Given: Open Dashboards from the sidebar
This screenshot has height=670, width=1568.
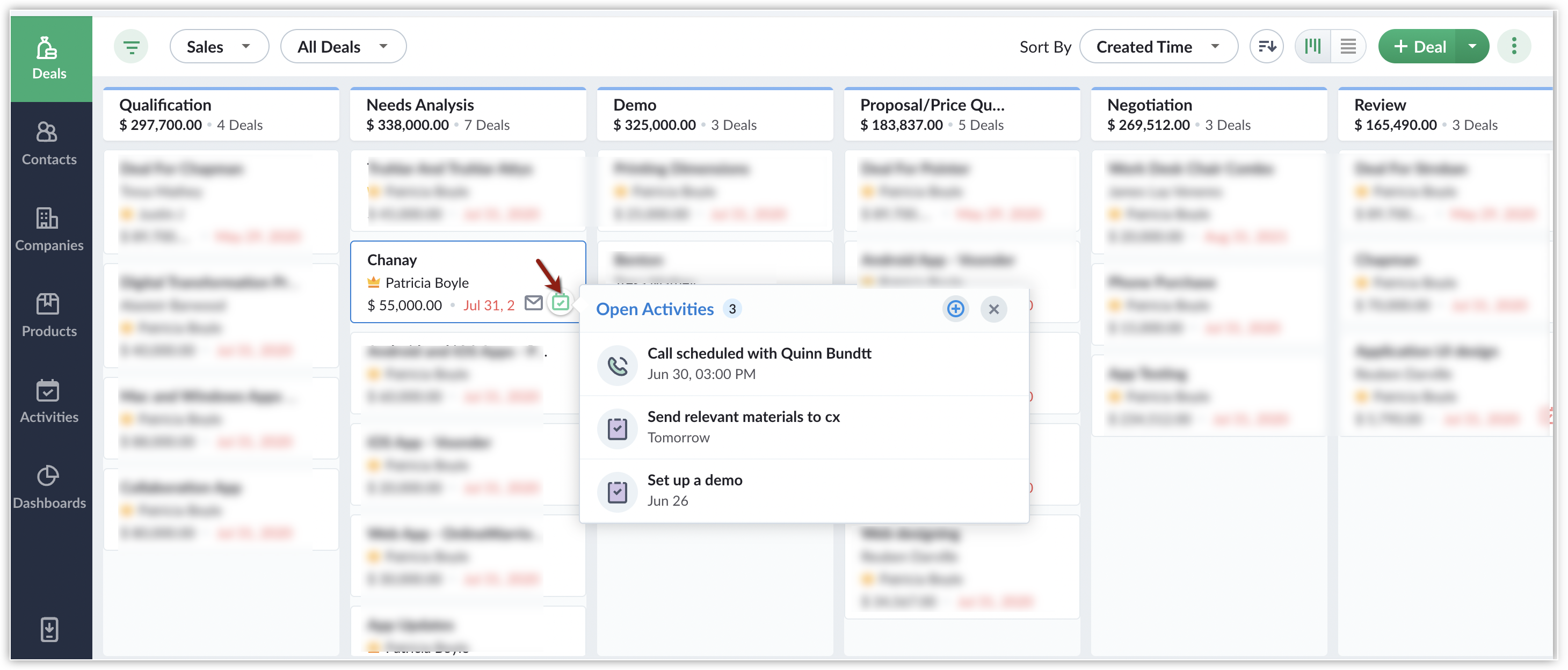Looking at the screenshot, I should click(49, 487).
